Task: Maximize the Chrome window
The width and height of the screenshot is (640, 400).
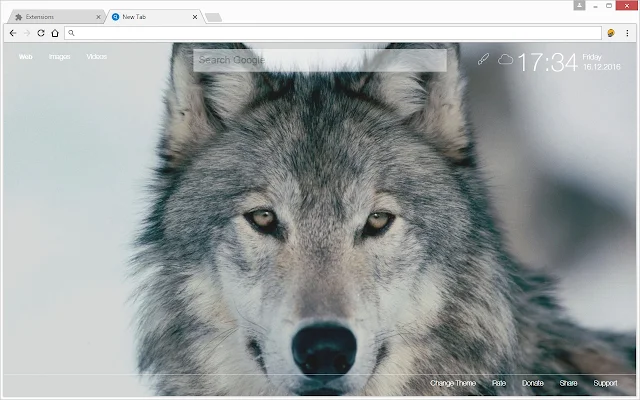Action: (609, 6)
